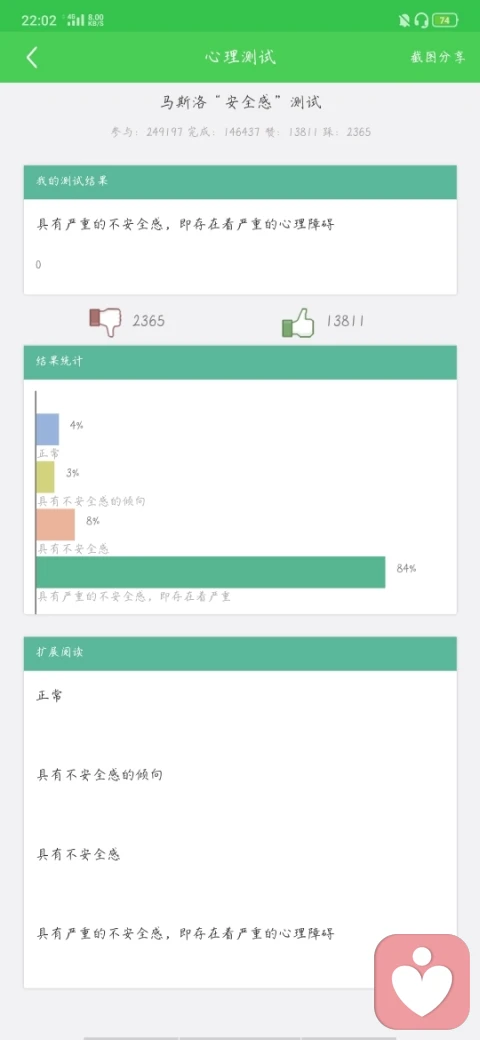Select 正常 in extended reading list
480x1040 pixels.
pos(50,696)
